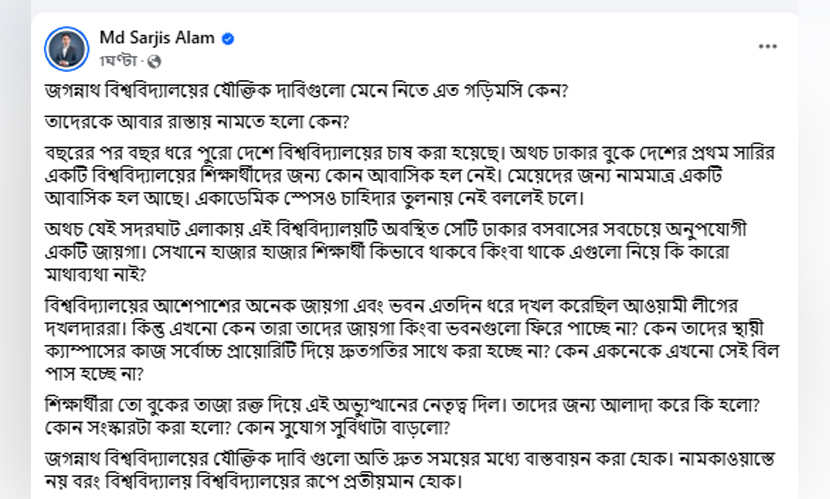Image resolution: width=830 pixels, height=499 pixels.
Task: Click the paragraph beginning "বিশ্ববিদ্যালয়ের আশেপাশের অনেক জায়গা"
Action: pos(412,339)
